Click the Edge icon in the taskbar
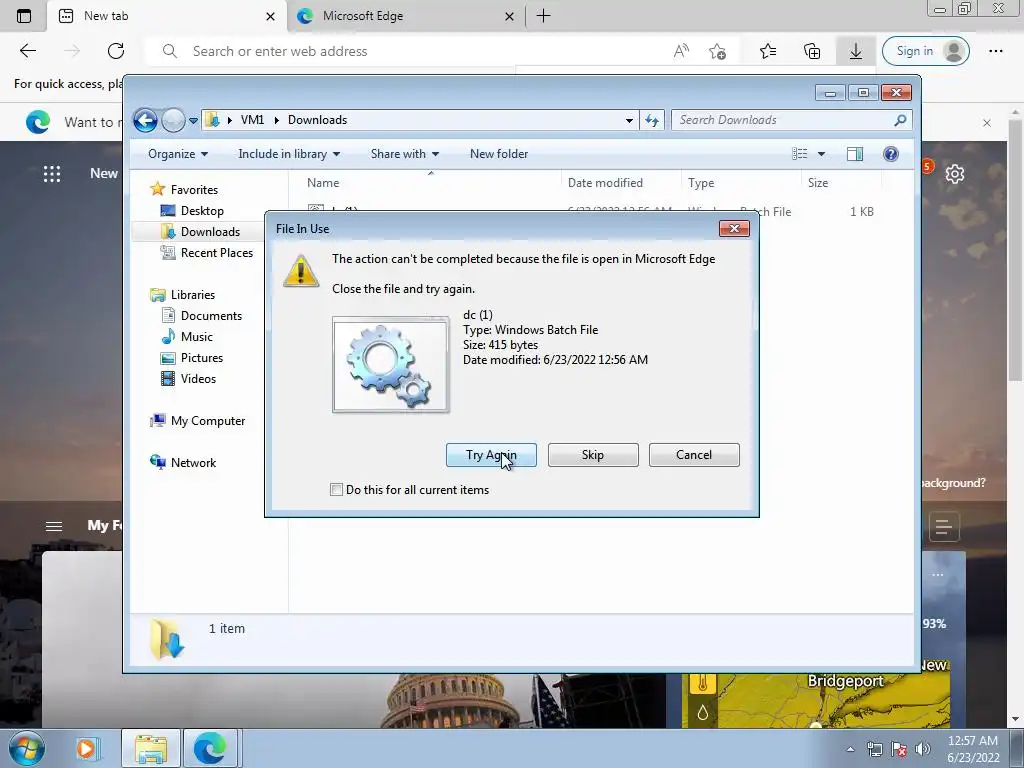This screenshot has height=768, width=1024. 210,748
